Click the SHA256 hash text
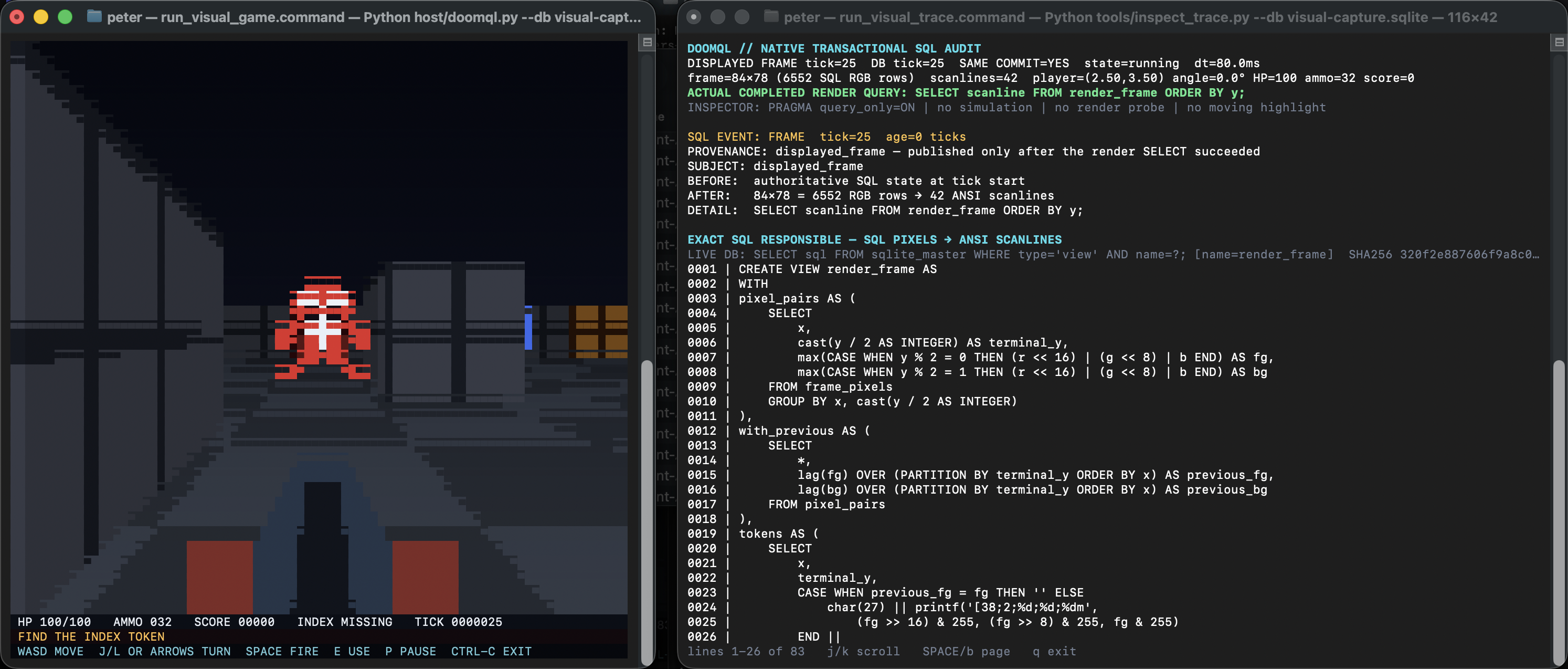The image size is (1568, 669). (x=1444, y=254)
